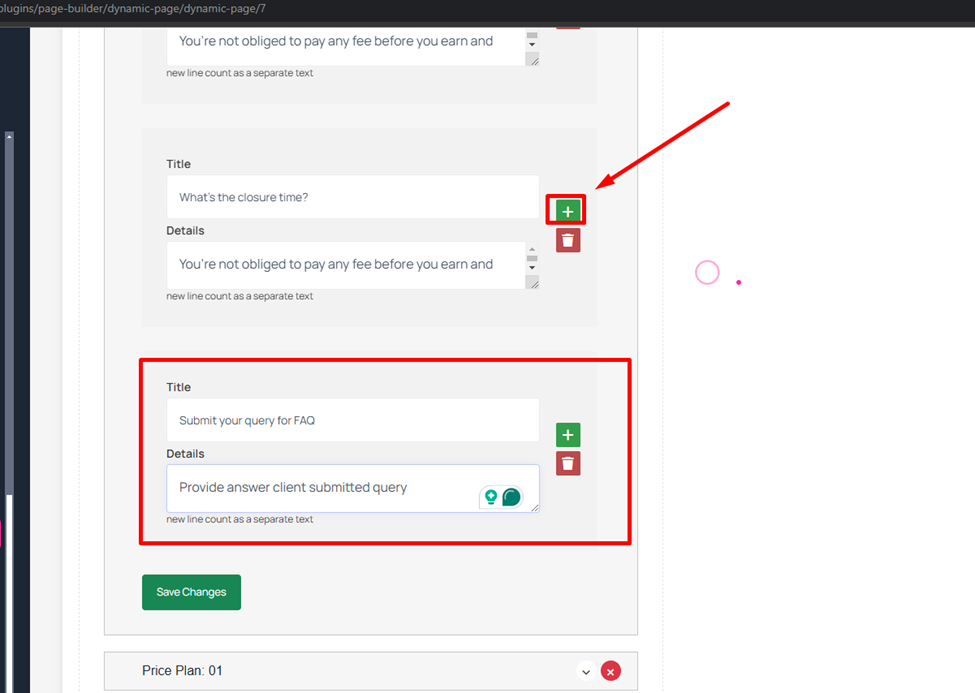
Task: Delete the 'What's the closure time?' FAQ item
Action: [568, 240]
